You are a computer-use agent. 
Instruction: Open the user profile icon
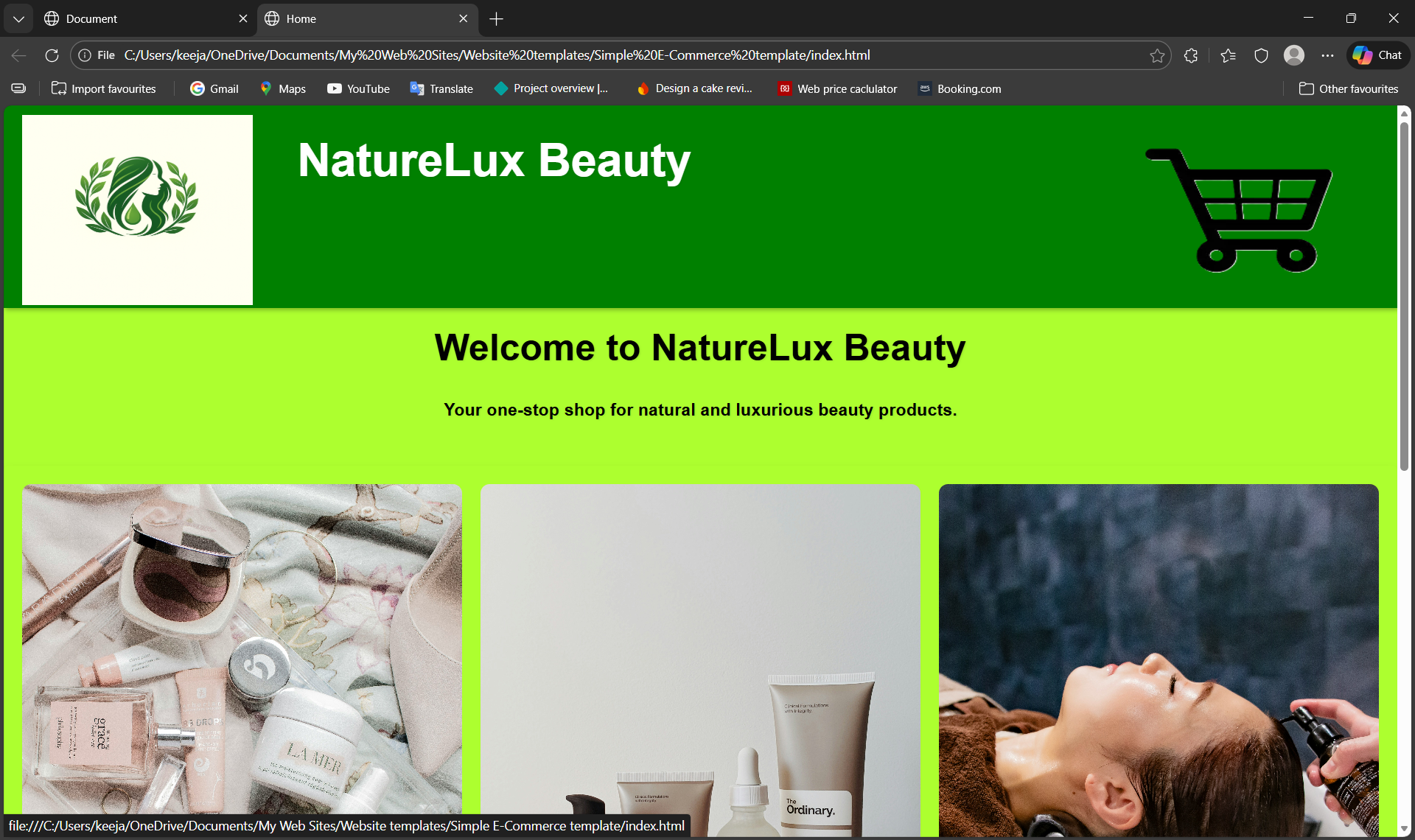(x=1294, y=55)
